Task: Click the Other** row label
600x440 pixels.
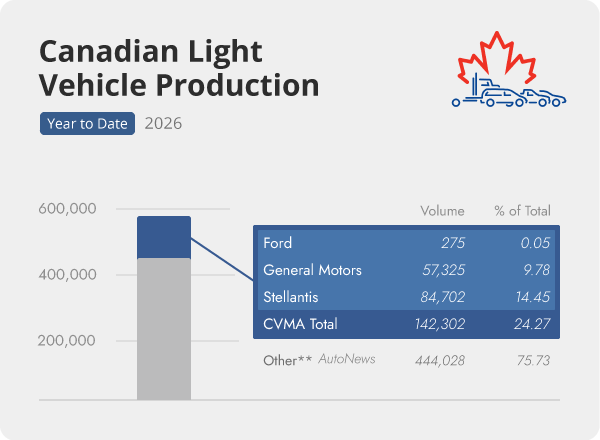Action: click(x=287, y=360)
